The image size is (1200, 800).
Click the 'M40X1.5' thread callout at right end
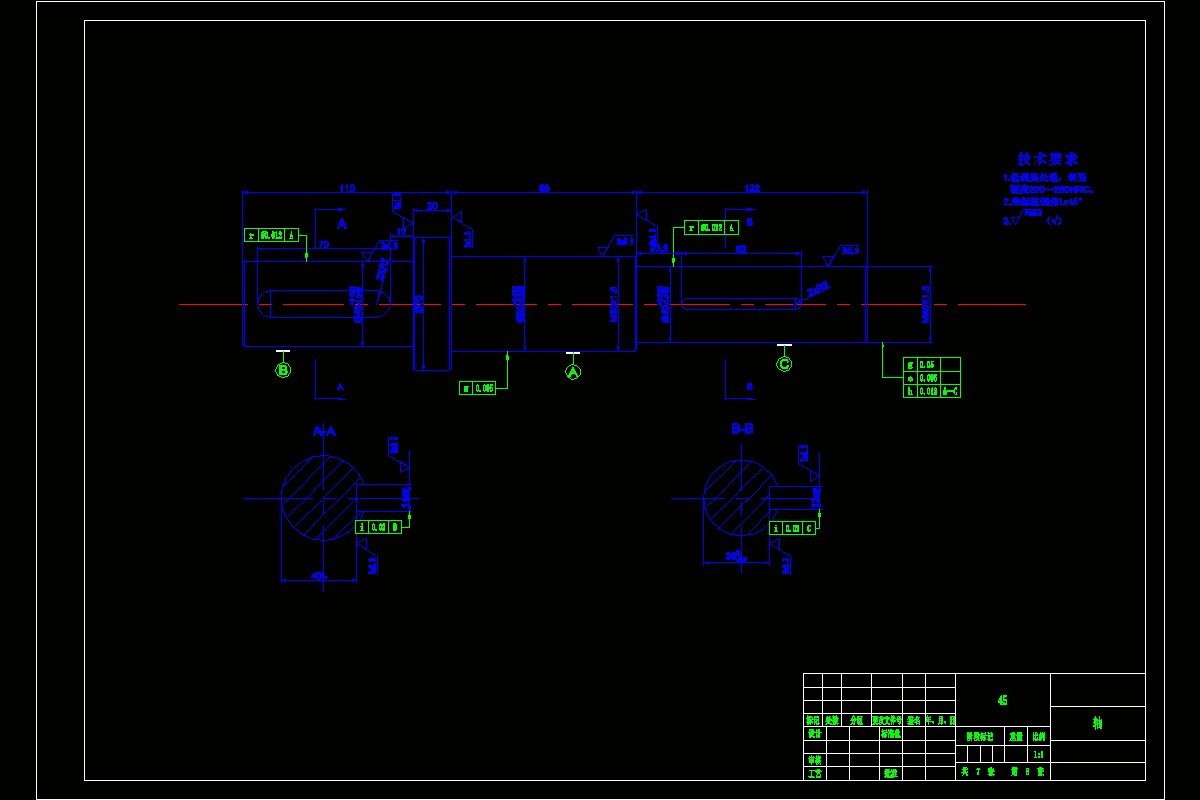point(926,304)
